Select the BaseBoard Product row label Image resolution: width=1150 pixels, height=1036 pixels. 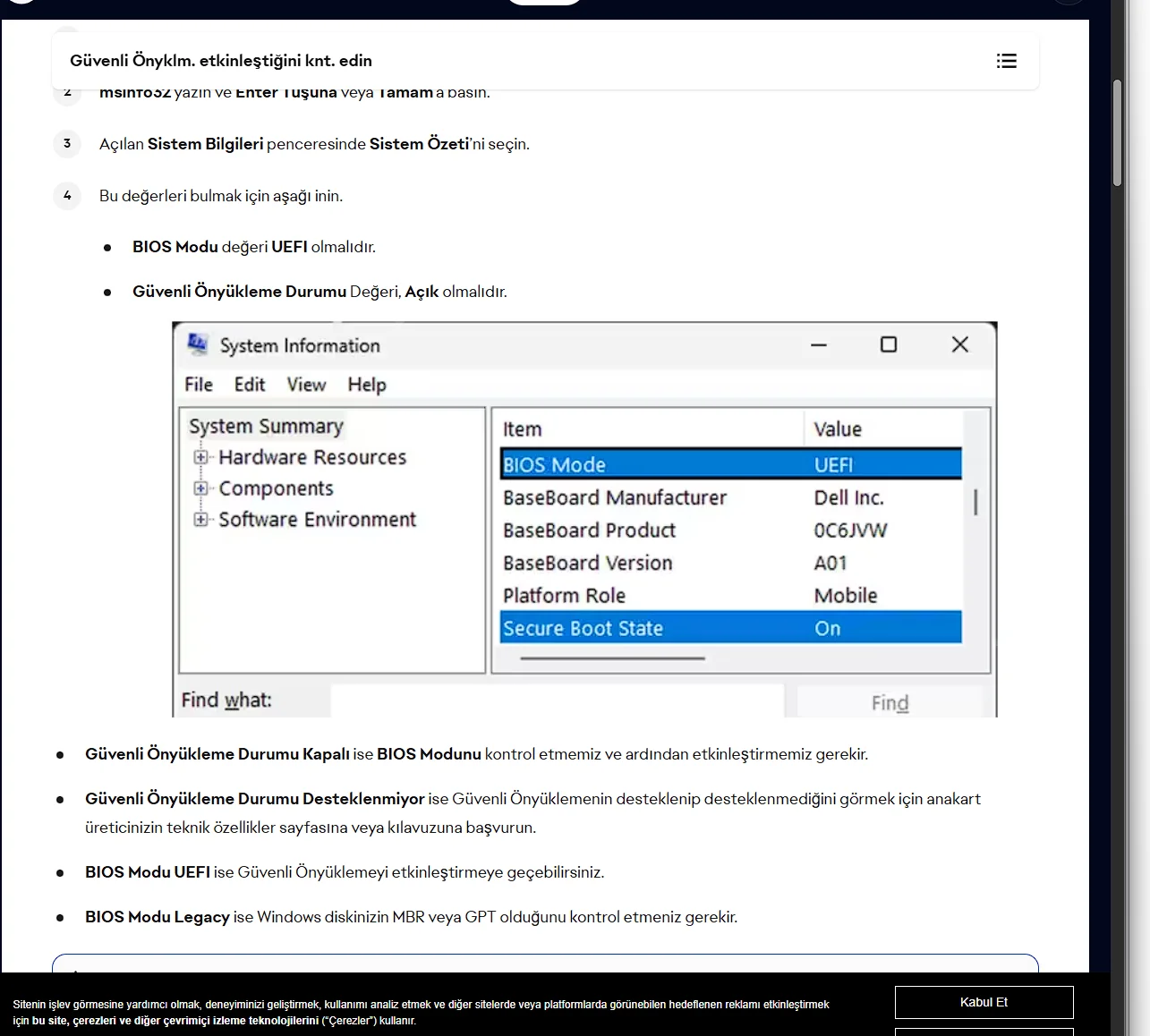click(x=589, y=531)
